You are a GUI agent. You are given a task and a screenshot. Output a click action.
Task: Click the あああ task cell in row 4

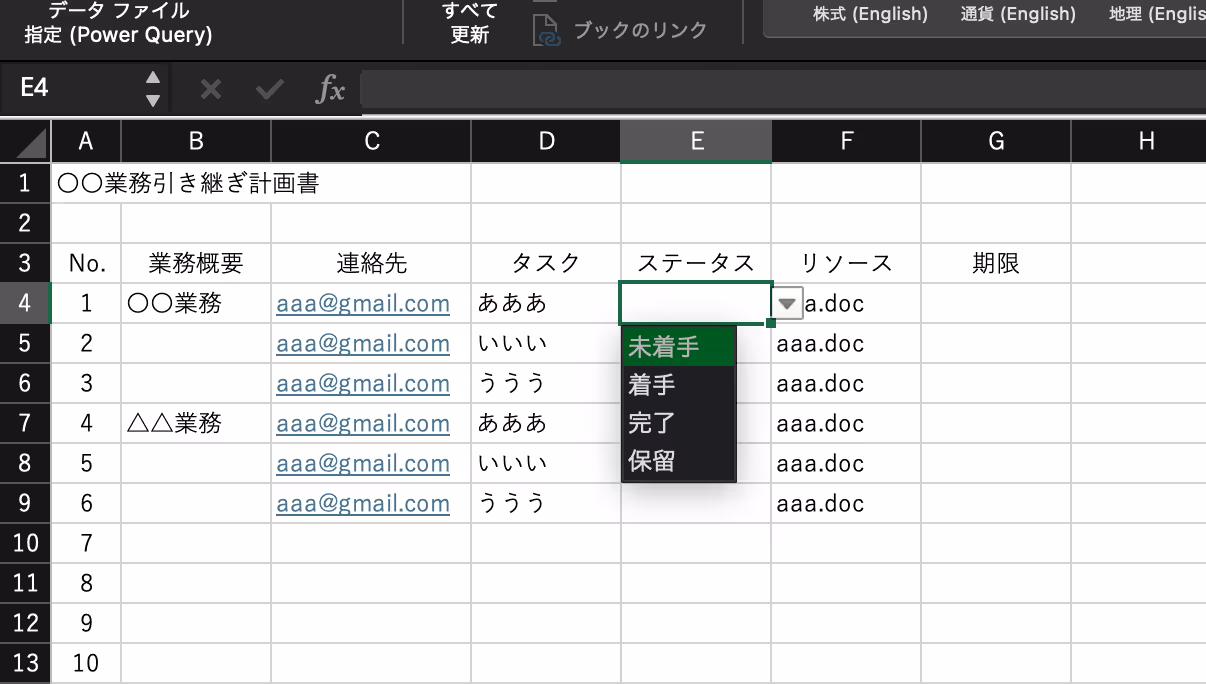pos(546,303)
